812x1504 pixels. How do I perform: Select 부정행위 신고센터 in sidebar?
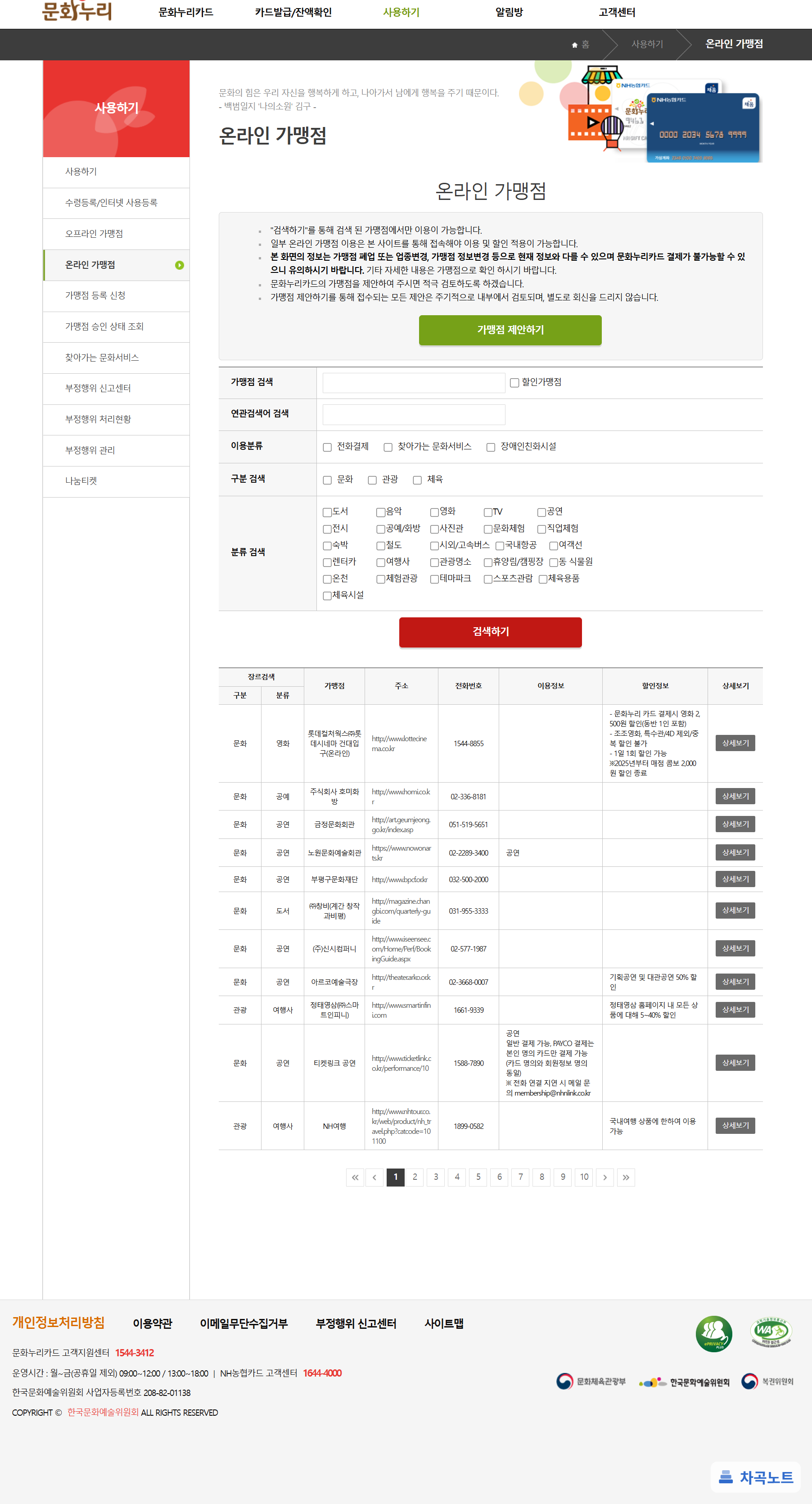tap(116, 389)
